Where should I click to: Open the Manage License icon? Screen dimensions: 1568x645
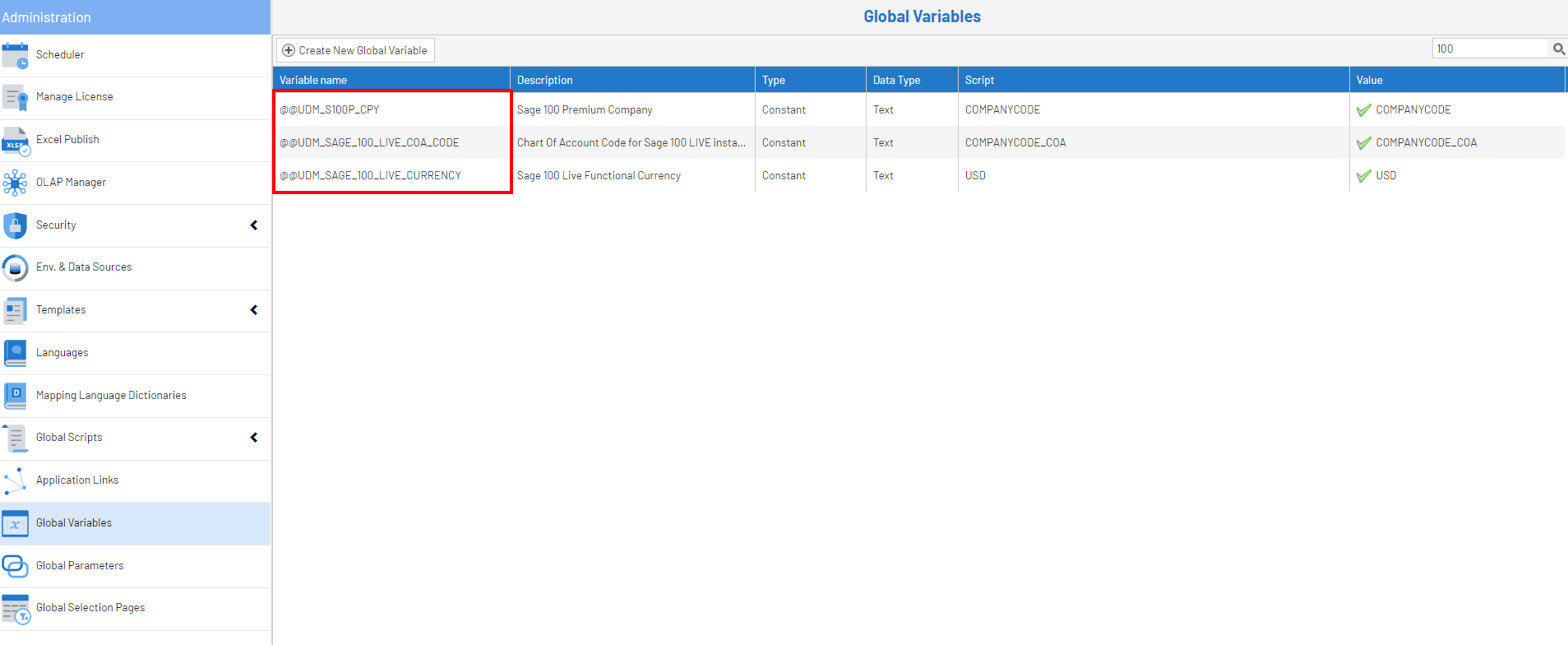[15, 98]
